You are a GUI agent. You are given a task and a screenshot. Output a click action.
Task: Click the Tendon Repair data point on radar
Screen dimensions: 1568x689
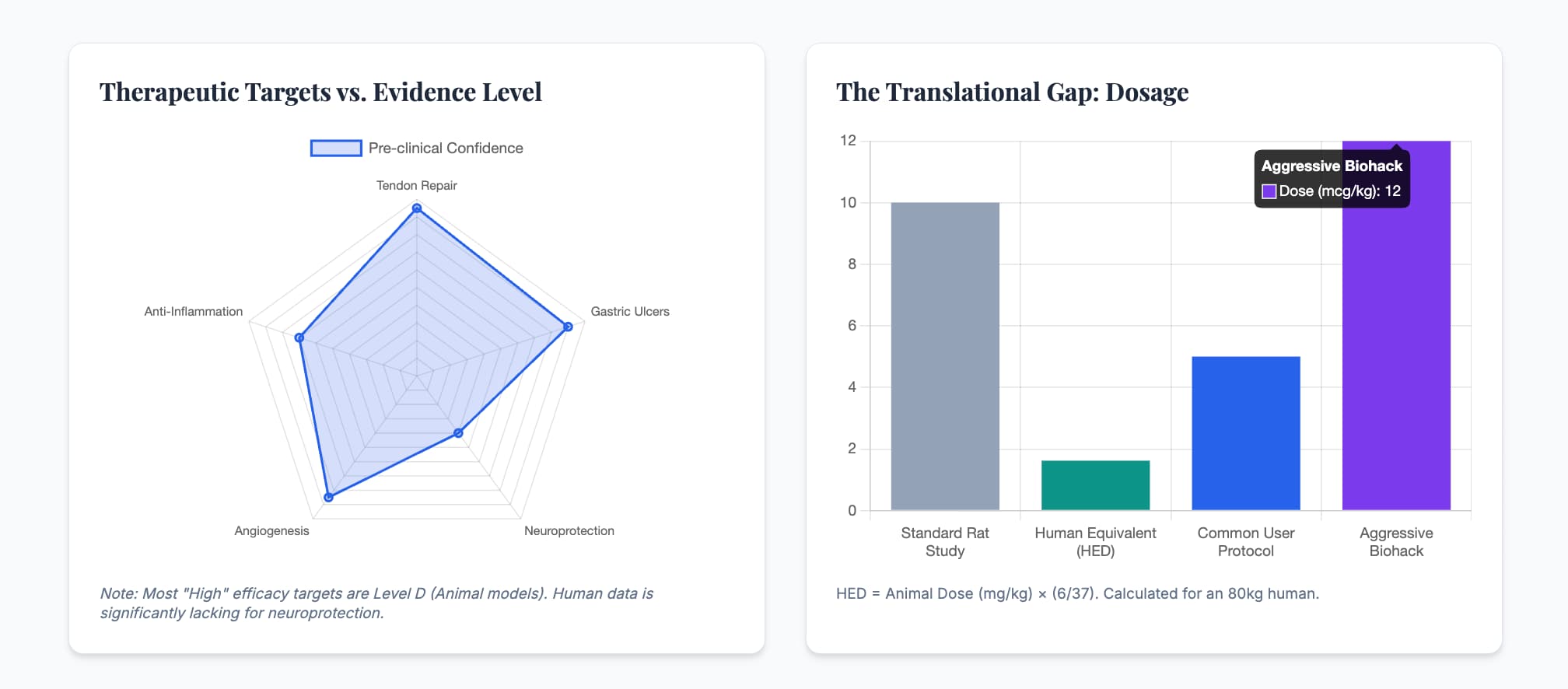point(417,208)
